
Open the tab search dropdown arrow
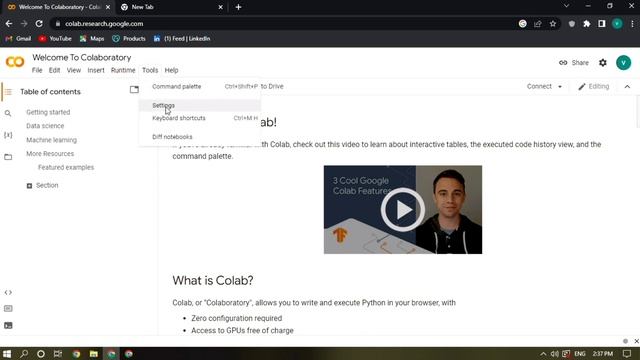pyautogui.click(x=566, y=6)
